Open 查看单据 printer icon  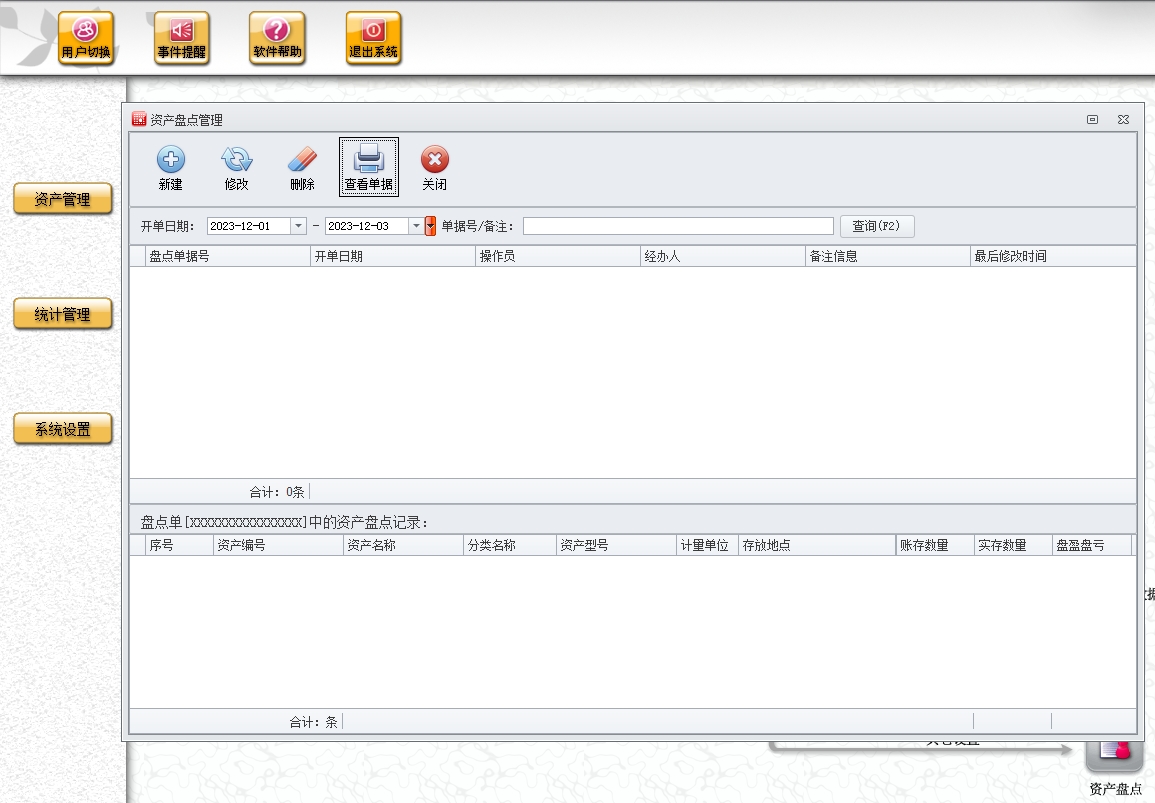pyautogui.click(x=368, y=160)
